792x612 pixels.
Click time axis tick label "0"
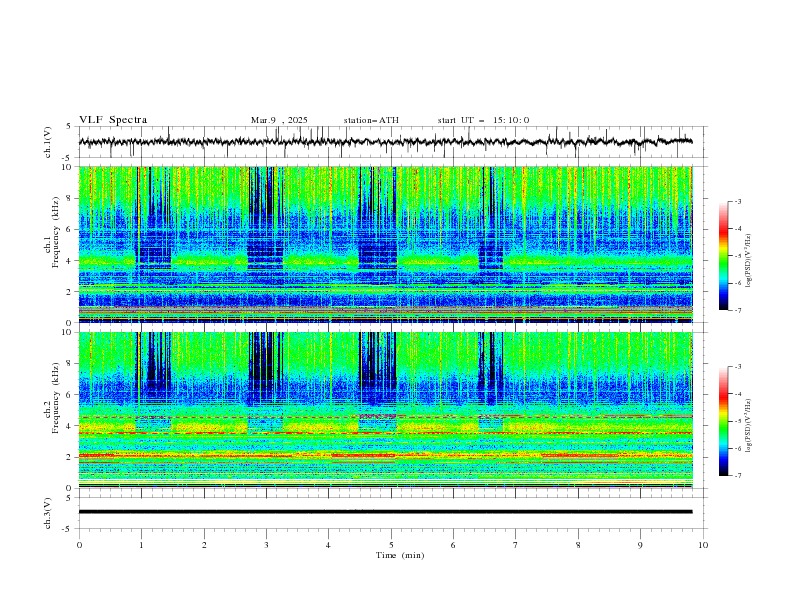point(79,545)
